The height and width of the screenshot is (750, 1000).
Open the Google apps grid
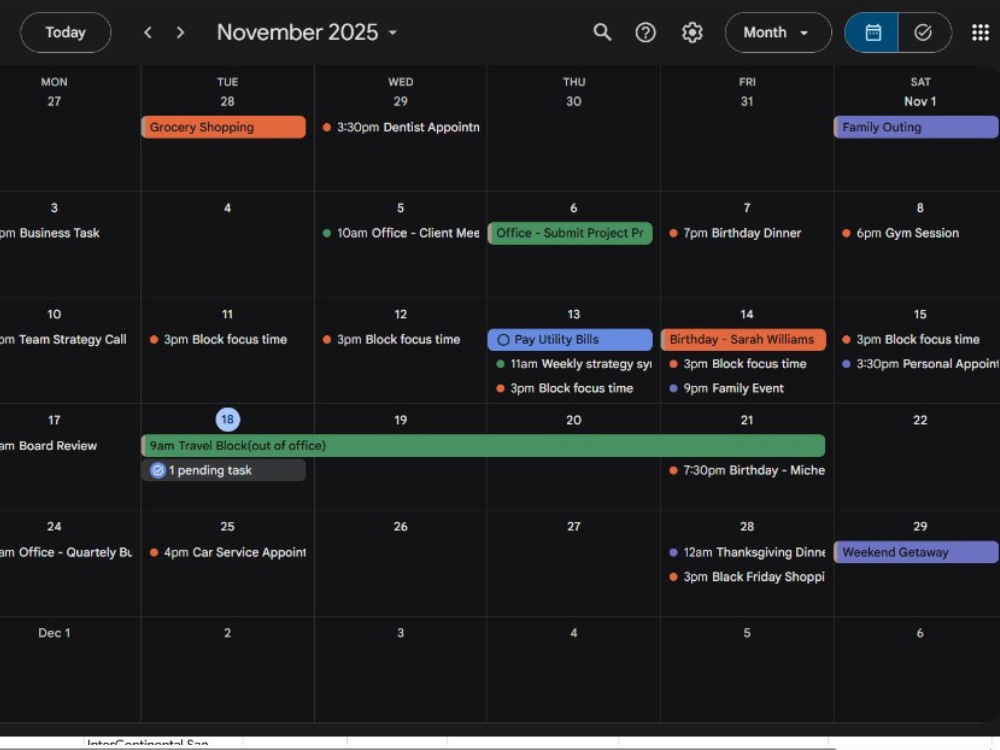click(x=980, y=33)
